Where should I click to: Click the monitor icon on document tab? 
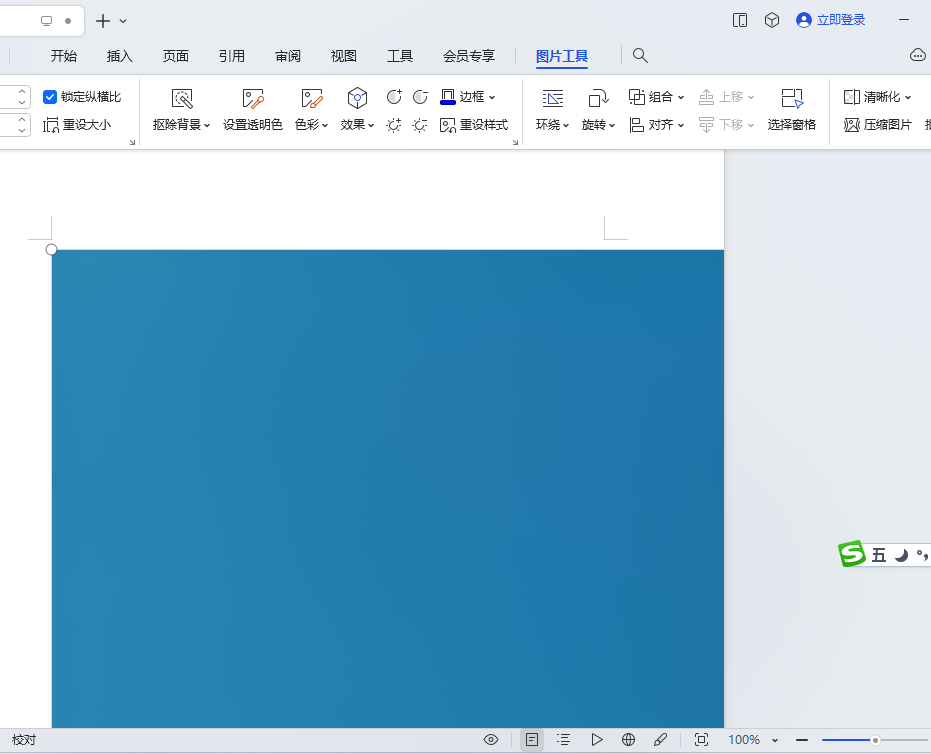46,21
